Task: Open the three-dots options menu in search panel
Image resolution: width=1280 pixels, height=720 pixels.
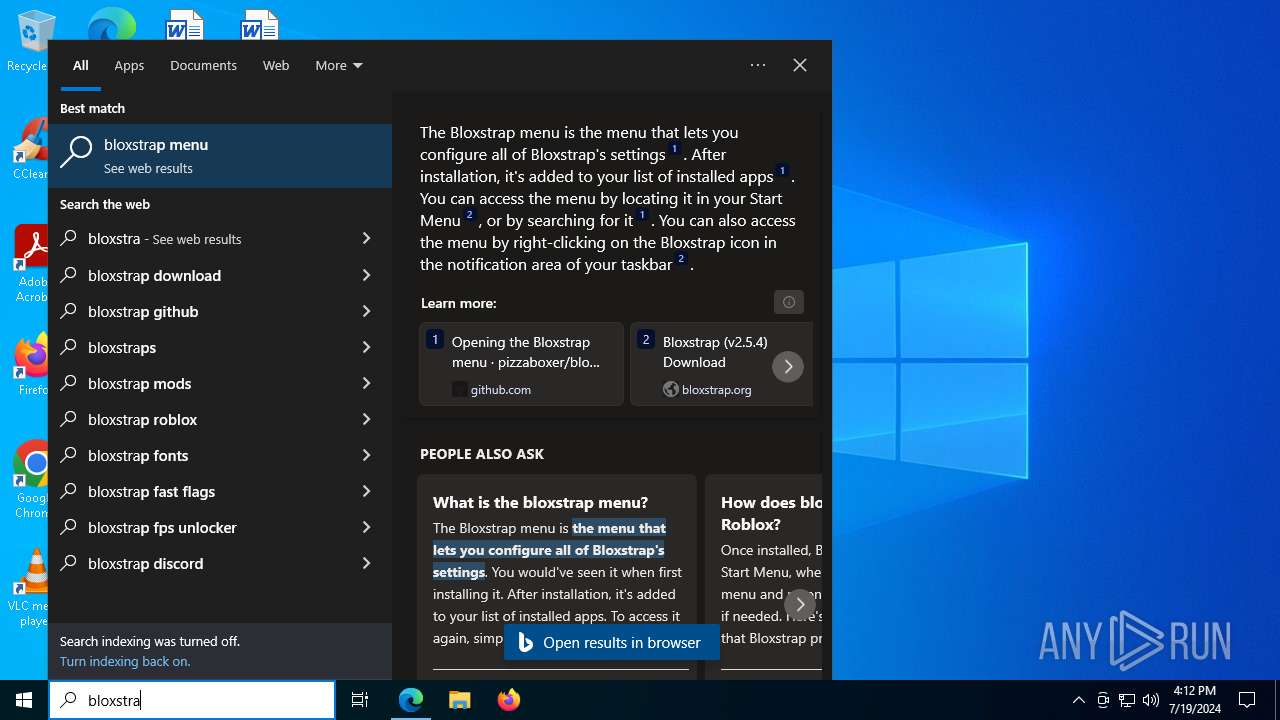Action: coord(758,65)
